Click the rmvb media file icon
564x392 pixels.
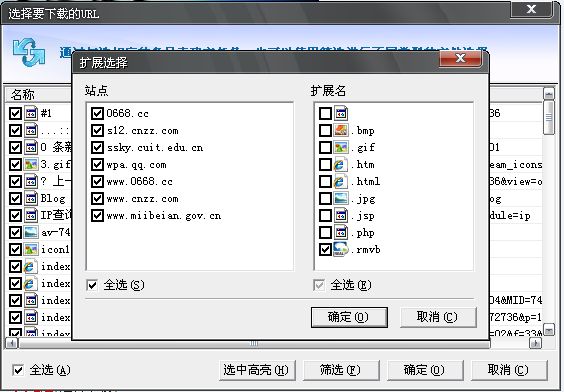(341, 249)
